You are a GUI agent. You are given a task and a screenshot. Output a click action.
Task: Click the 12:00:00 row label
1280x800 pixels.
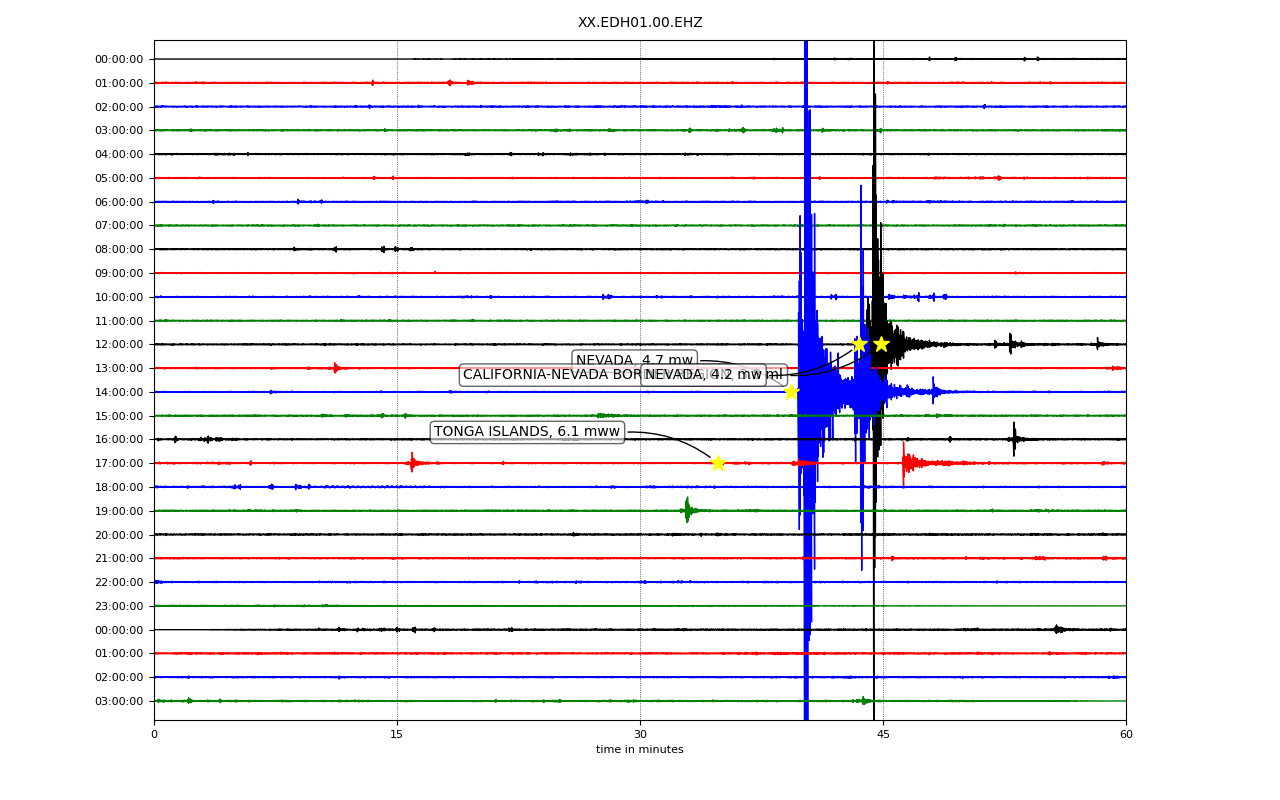pos(119,344)
